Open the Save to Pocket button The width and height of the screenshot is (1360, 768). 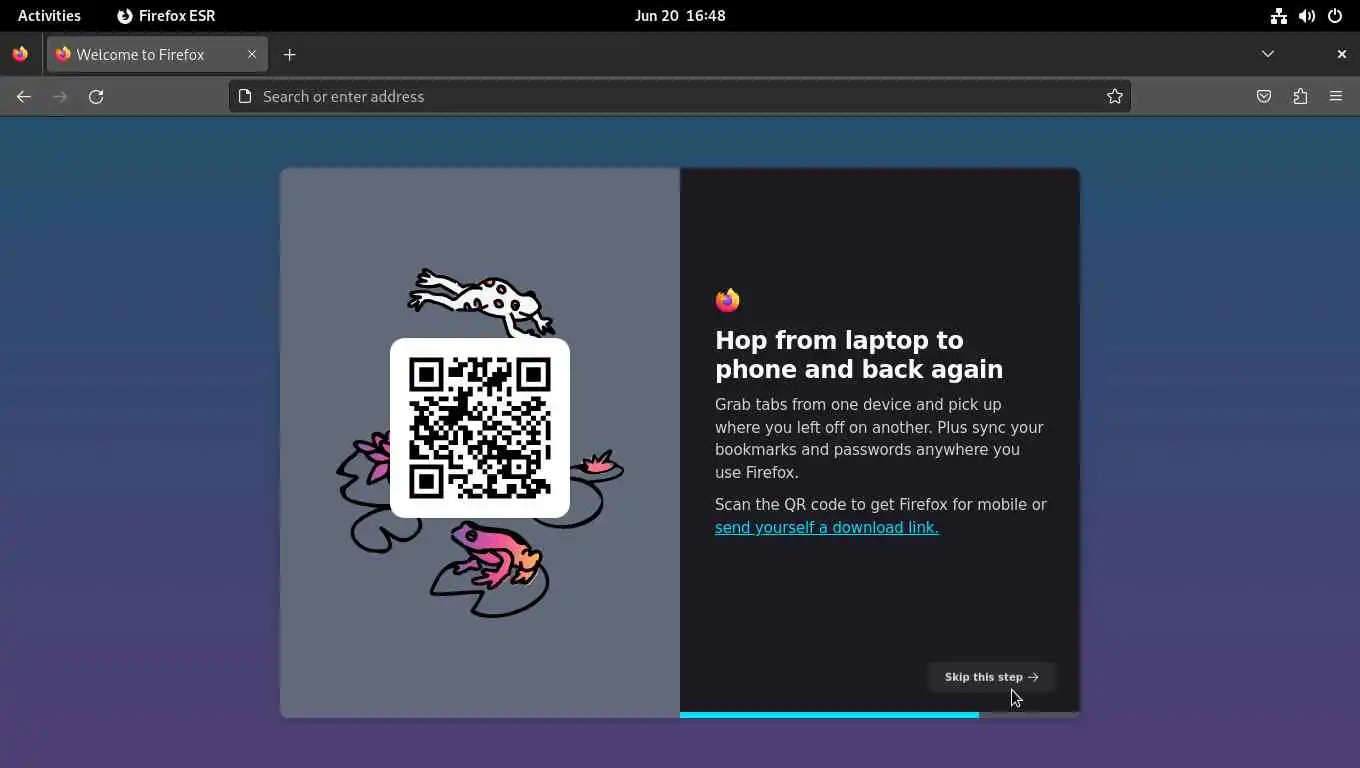(1264, 96)
